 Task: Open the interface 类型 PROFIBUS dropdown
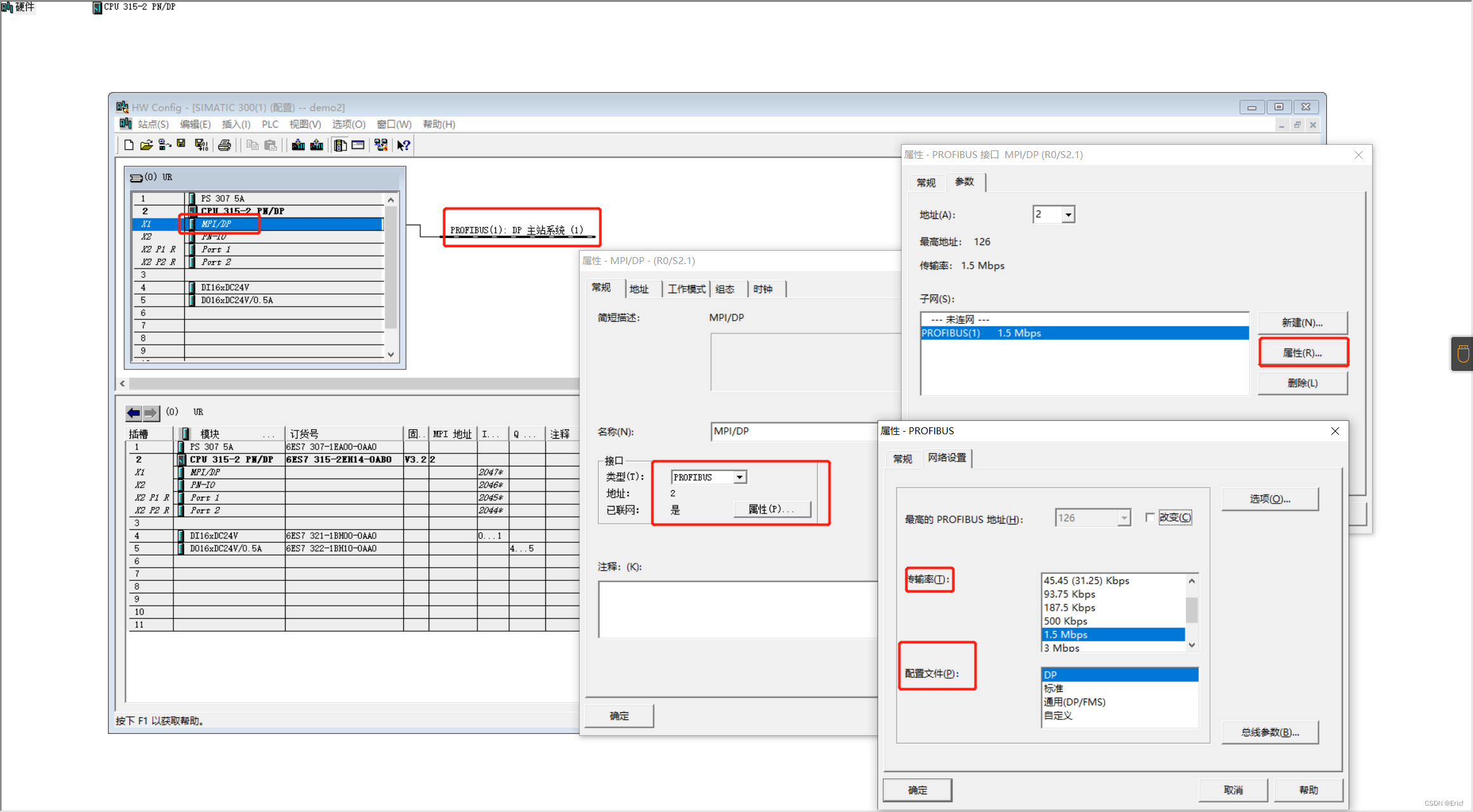pyautogui.click(x=740, y=477)
